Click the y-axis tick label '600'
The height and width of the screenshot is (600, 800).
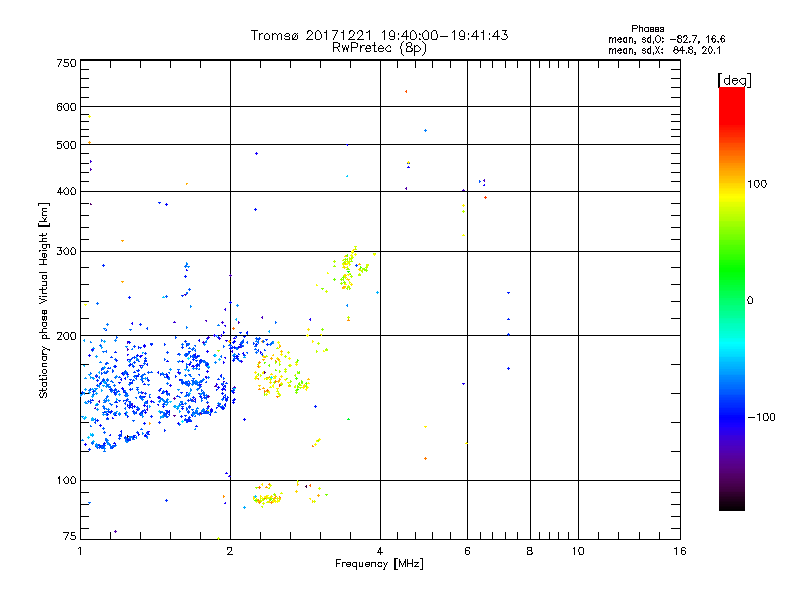tap(66, 107)
